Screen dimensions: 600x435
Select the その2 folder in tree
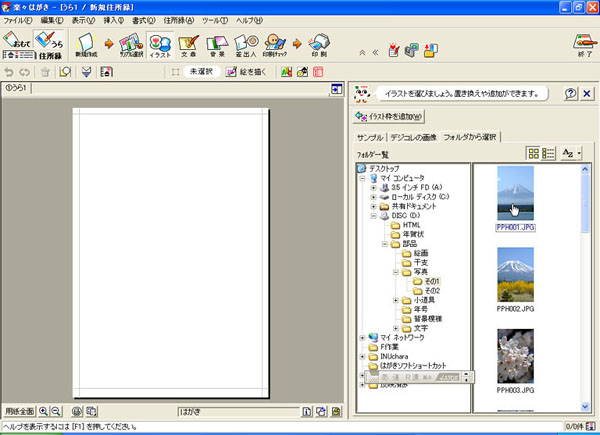[x=432, y=290]
